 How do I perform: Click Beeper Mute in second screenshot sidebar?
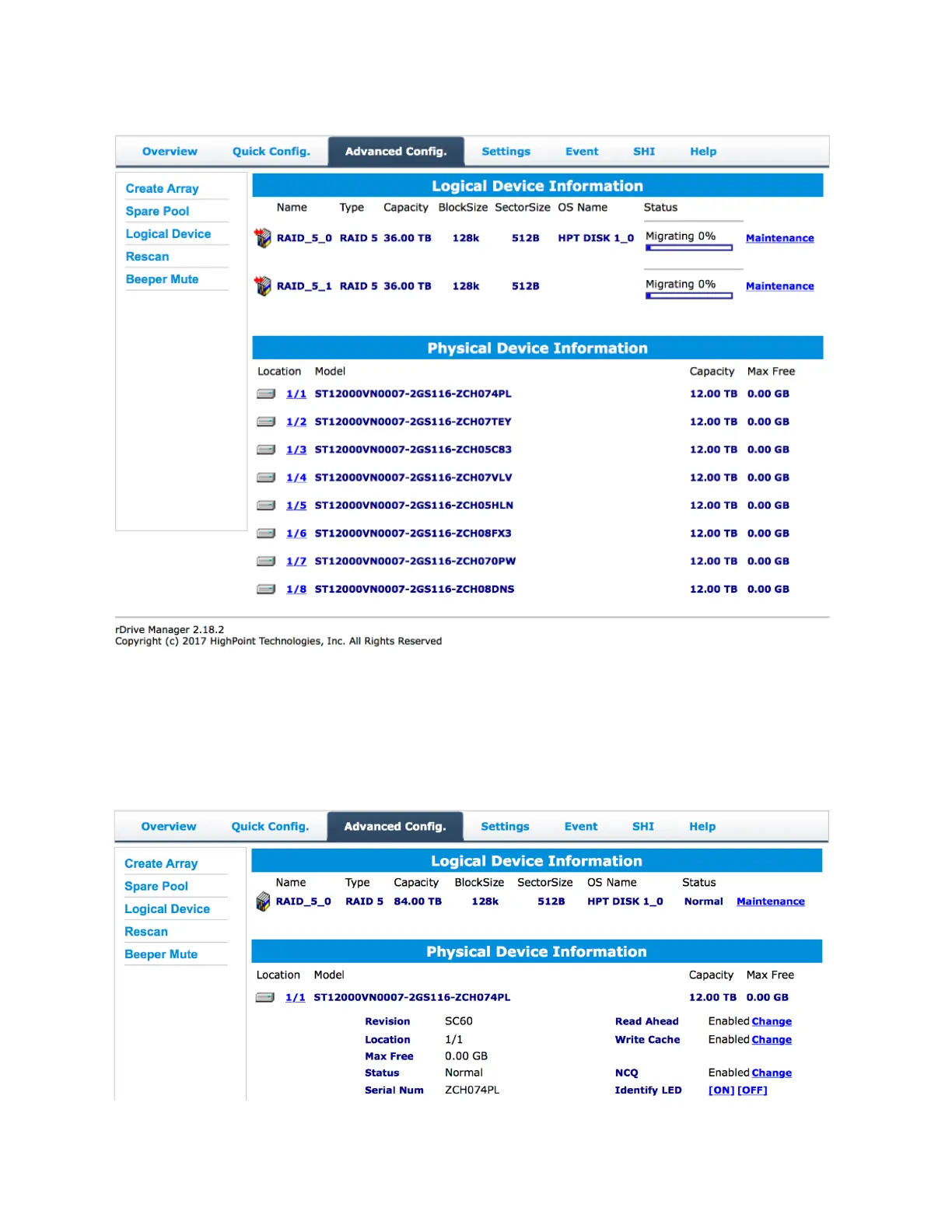point(161,954)
